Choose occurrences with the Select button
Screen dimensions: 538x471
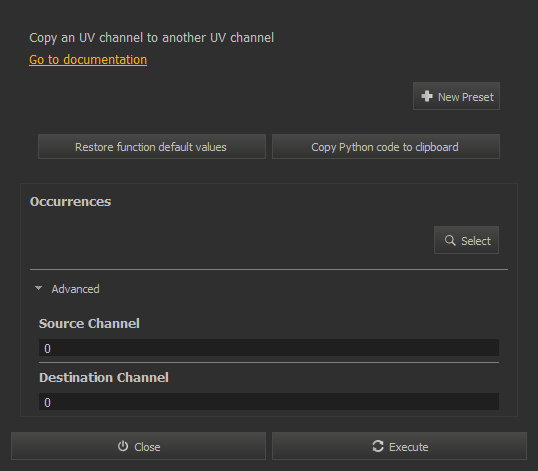pos(466,240)
